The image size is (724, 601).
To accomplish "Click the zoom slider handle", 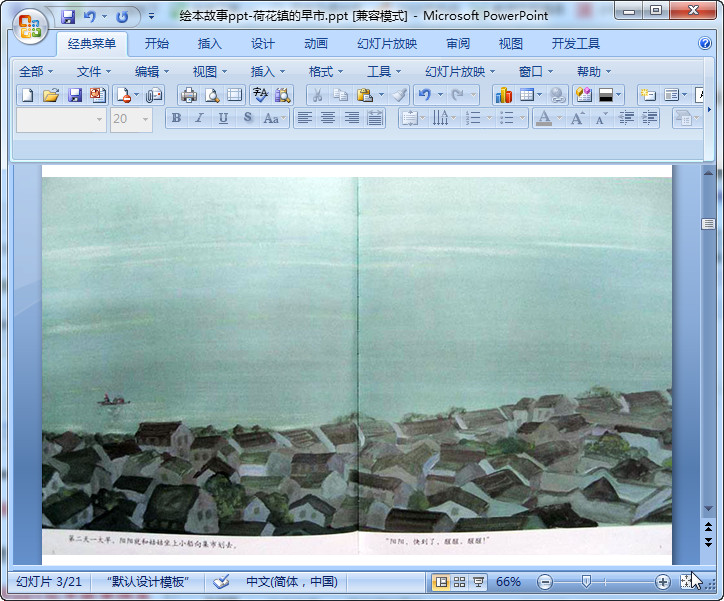I will click(x=586, y=582).
